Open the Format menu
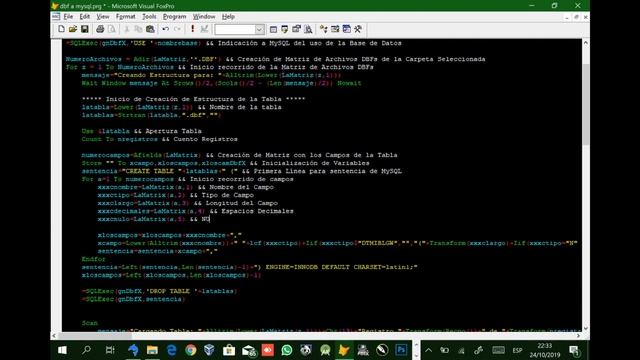Screen dimensions: 640x360 click(125, 17)
